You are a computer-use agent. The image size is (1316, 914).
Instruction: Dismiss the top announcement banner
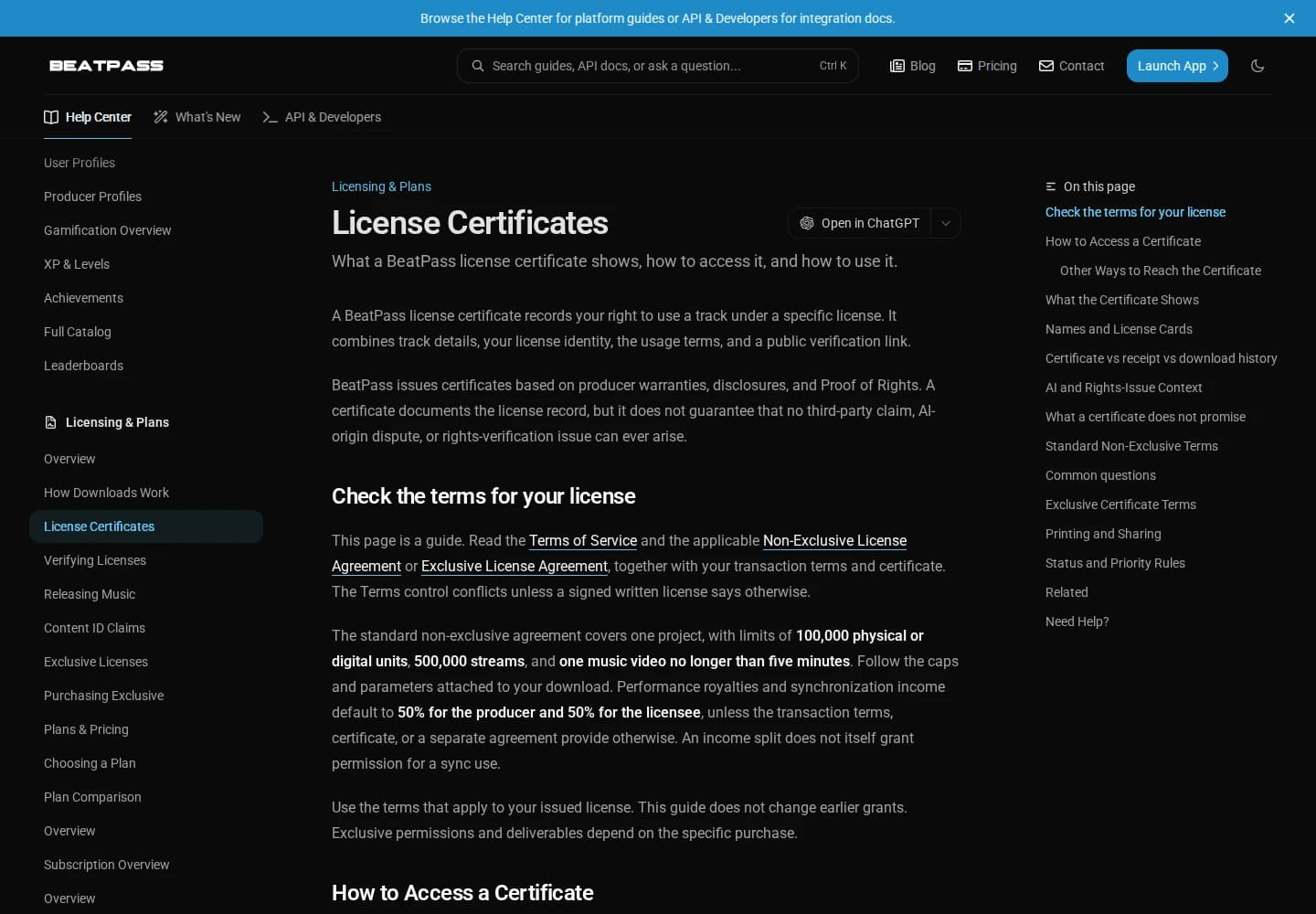[x=1289, y=18]
